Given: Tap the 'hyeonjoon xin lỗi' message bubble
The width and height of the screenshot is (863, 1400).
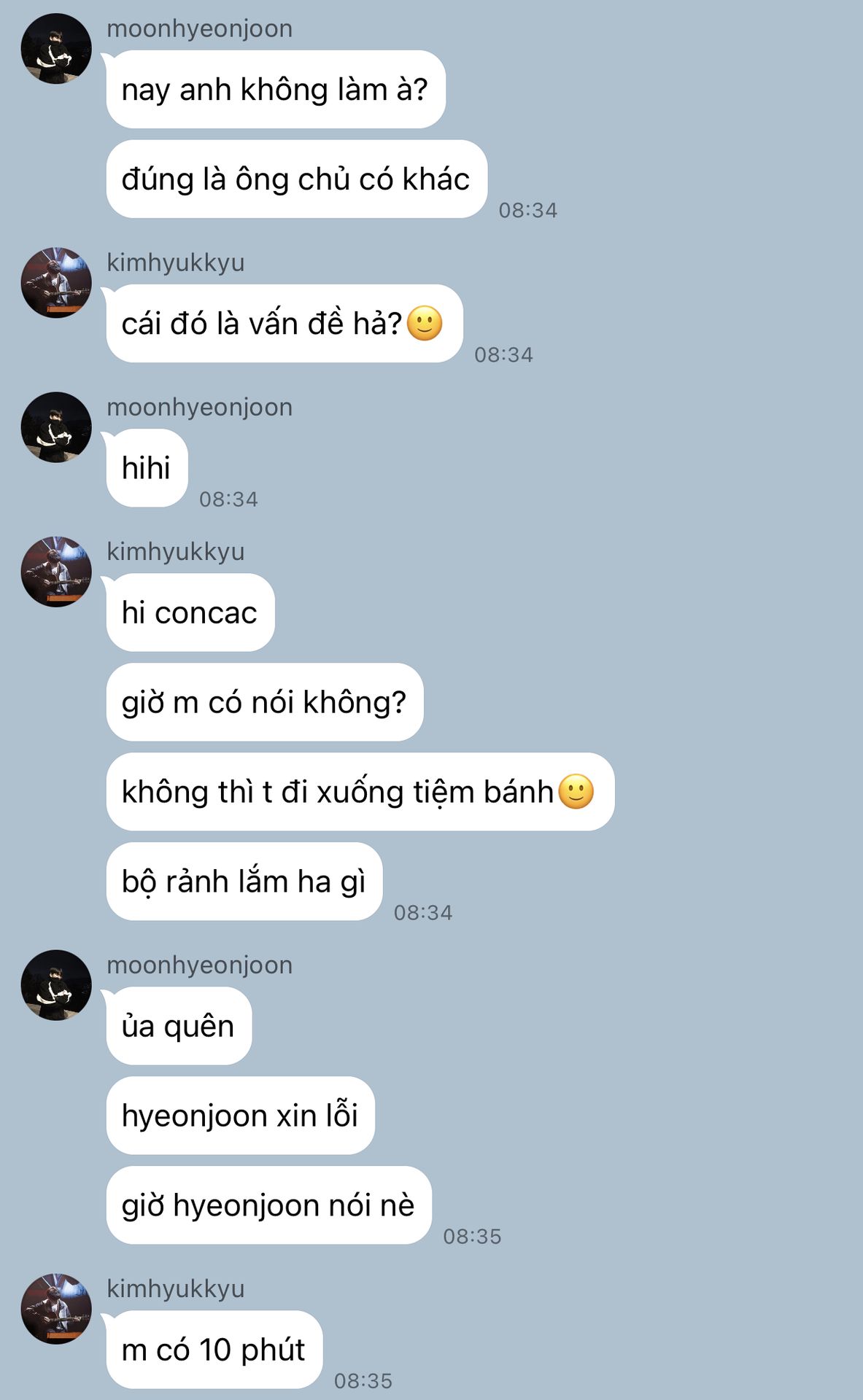Looking at the screenshot, I should (241, 1116).
